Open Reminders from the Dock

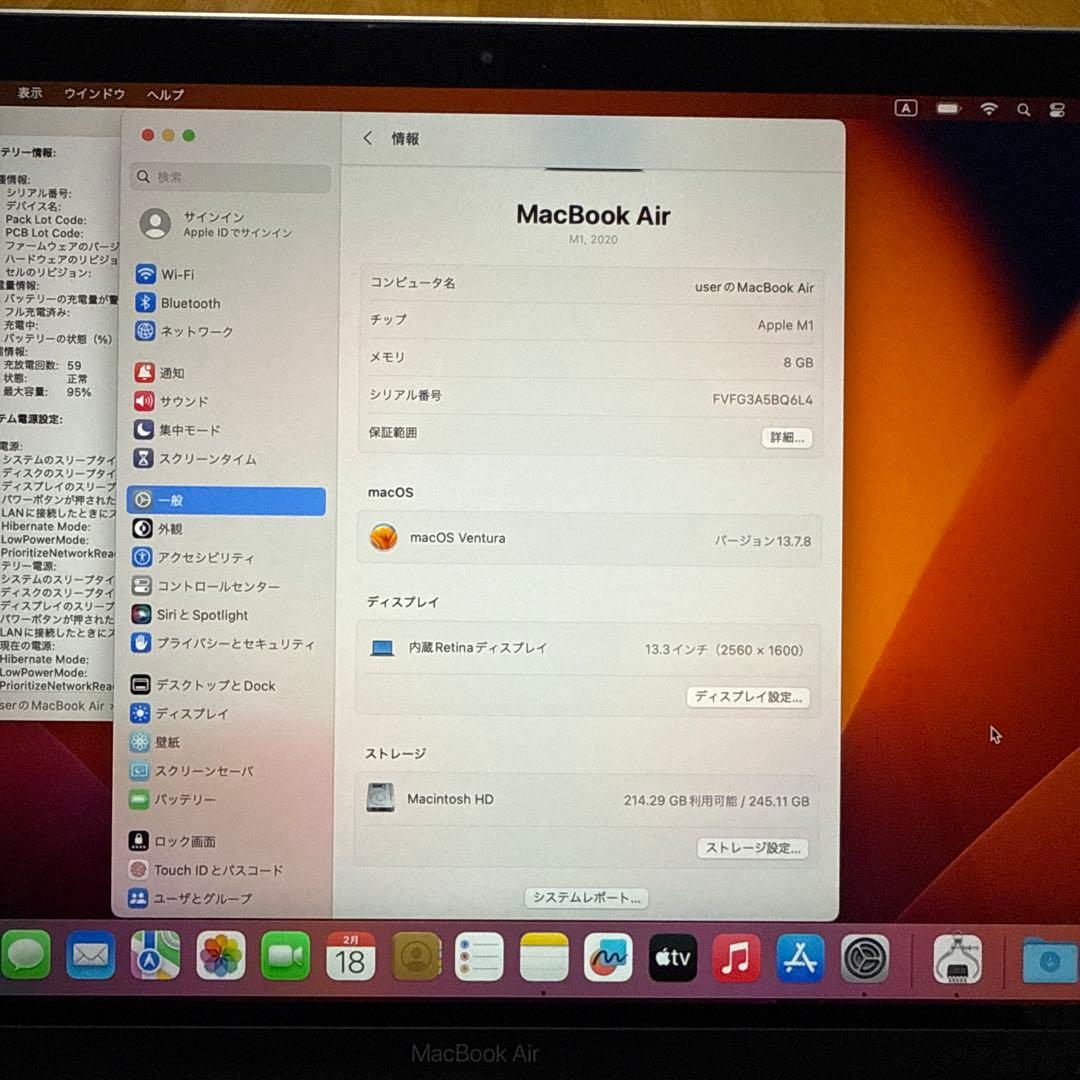[x=479, y=957]
